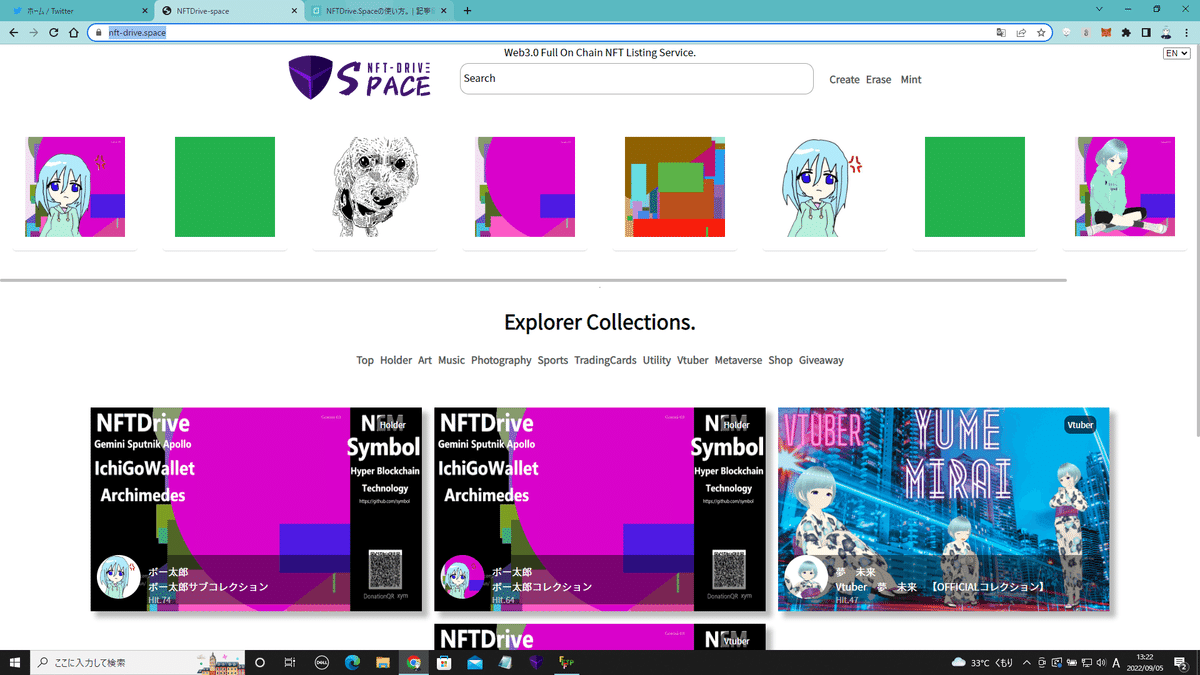Switch to the NFTDrive.Spaceの使い方 tab
The width and height of the screenshot is (1200, 675).
click(379, 10)
